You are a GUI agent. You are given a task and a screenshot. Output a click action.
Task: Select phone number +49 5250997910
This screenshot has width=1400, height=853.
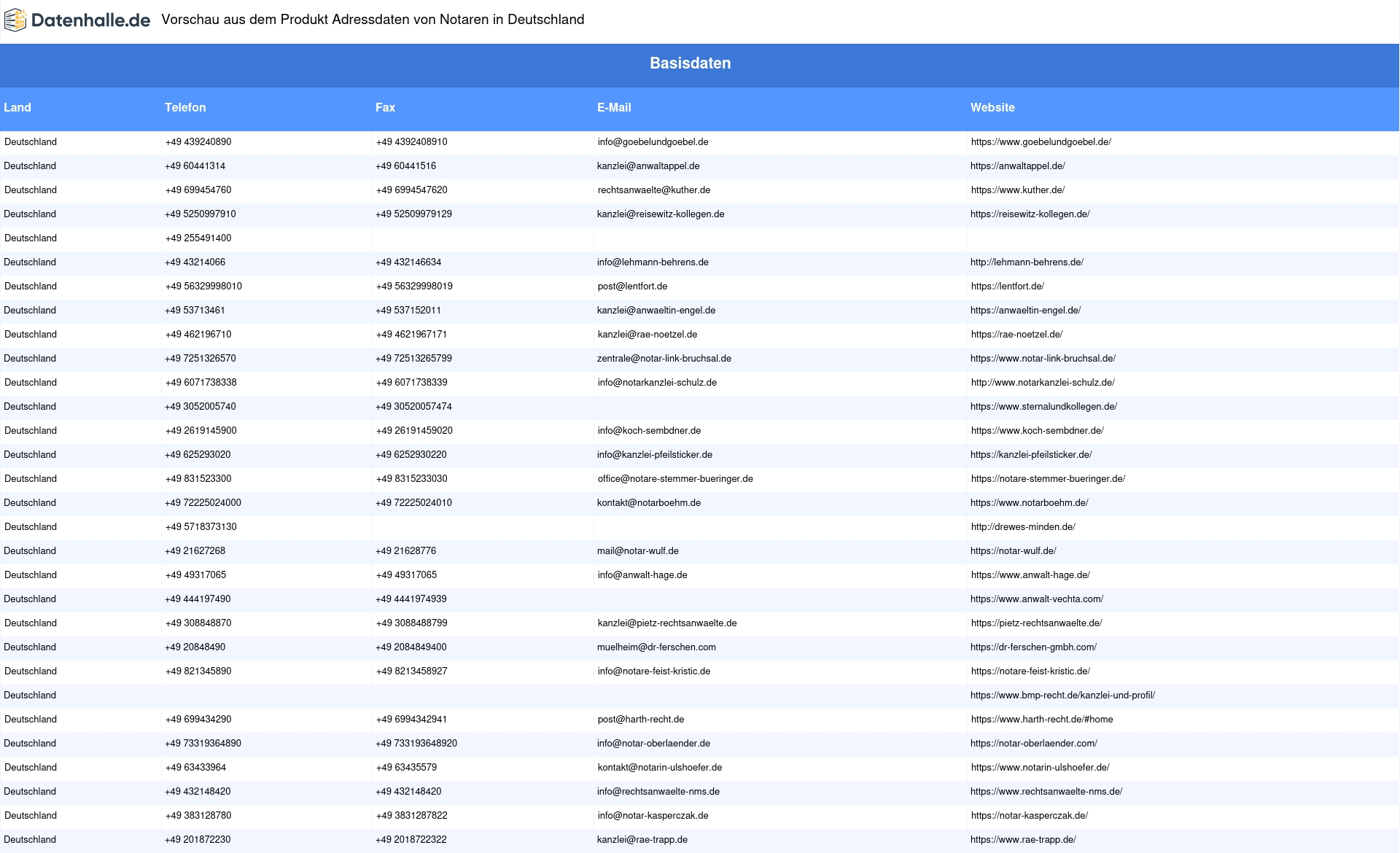(x=201, y=214)
